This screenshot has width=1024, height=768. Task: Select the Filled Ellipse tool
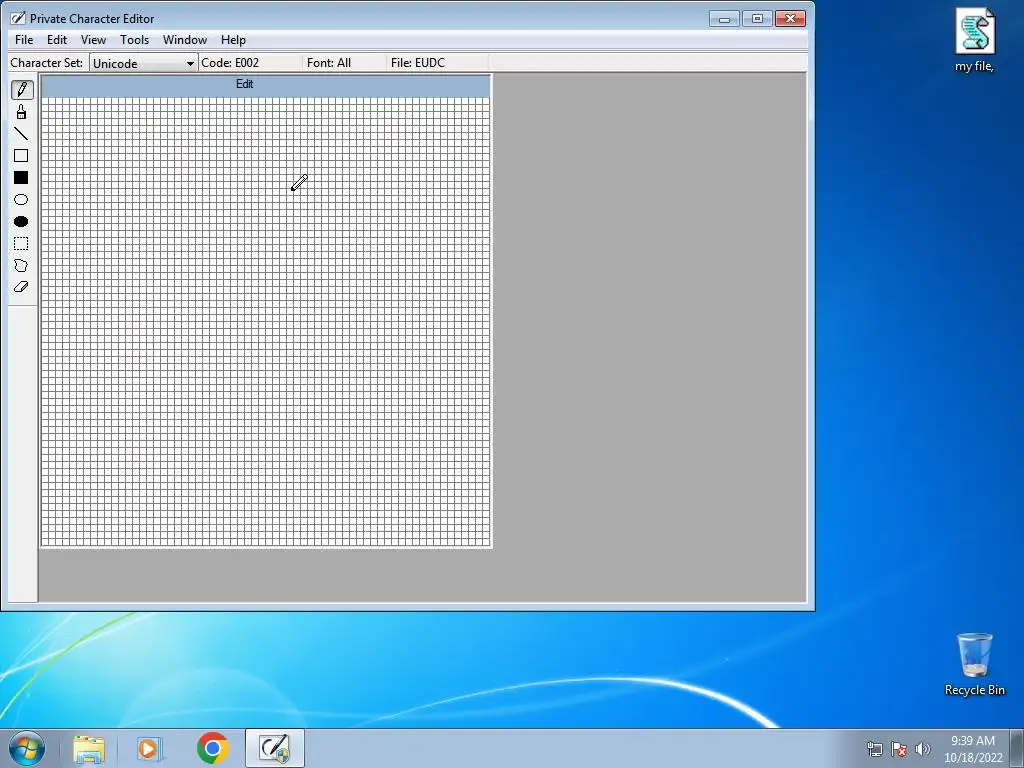pos(21,222)
